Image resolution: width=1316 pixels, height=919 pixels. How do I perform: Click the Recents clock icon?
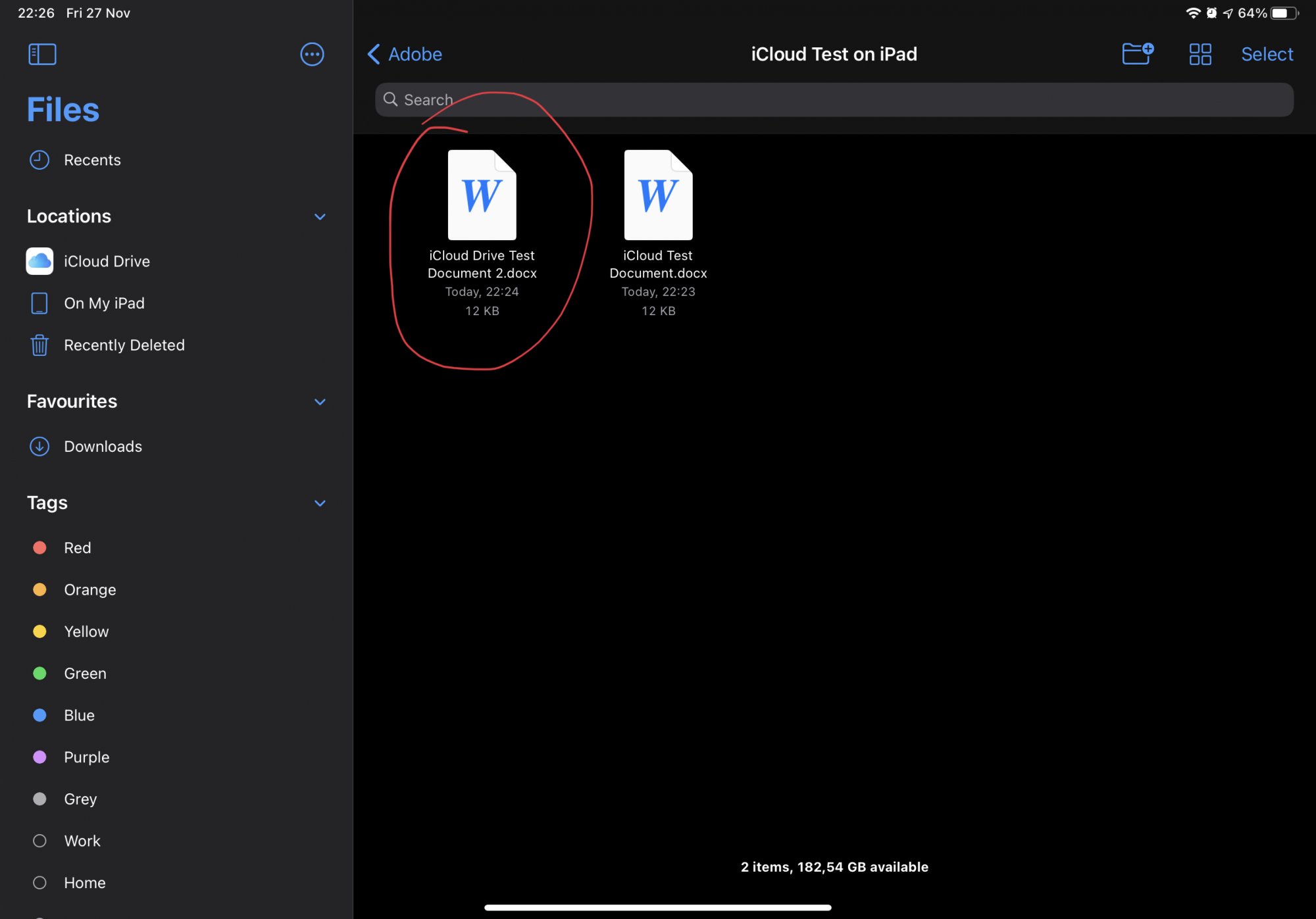click(x=39, y=160)
